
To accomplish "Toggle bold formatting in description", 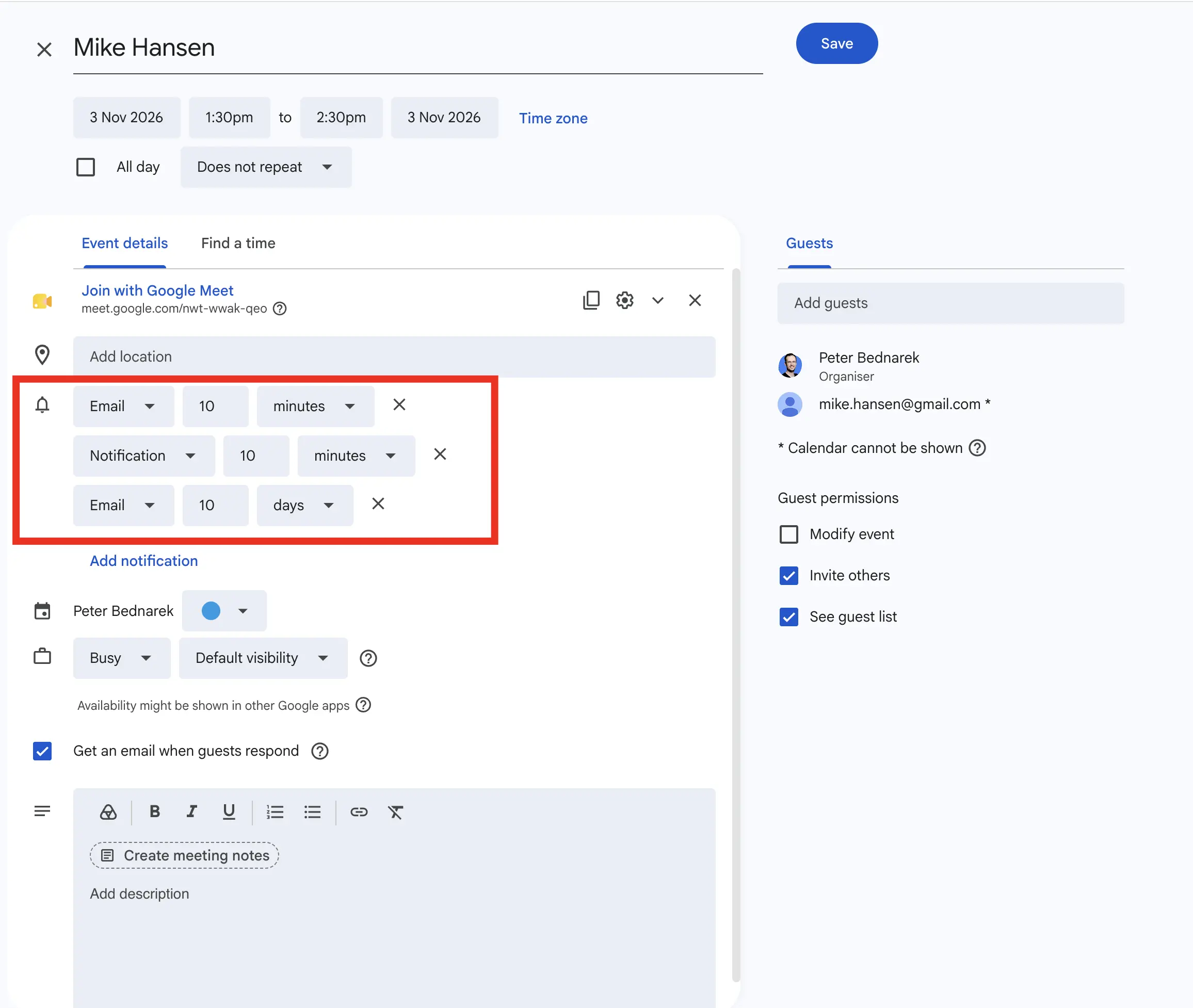I will coord(154,812).
